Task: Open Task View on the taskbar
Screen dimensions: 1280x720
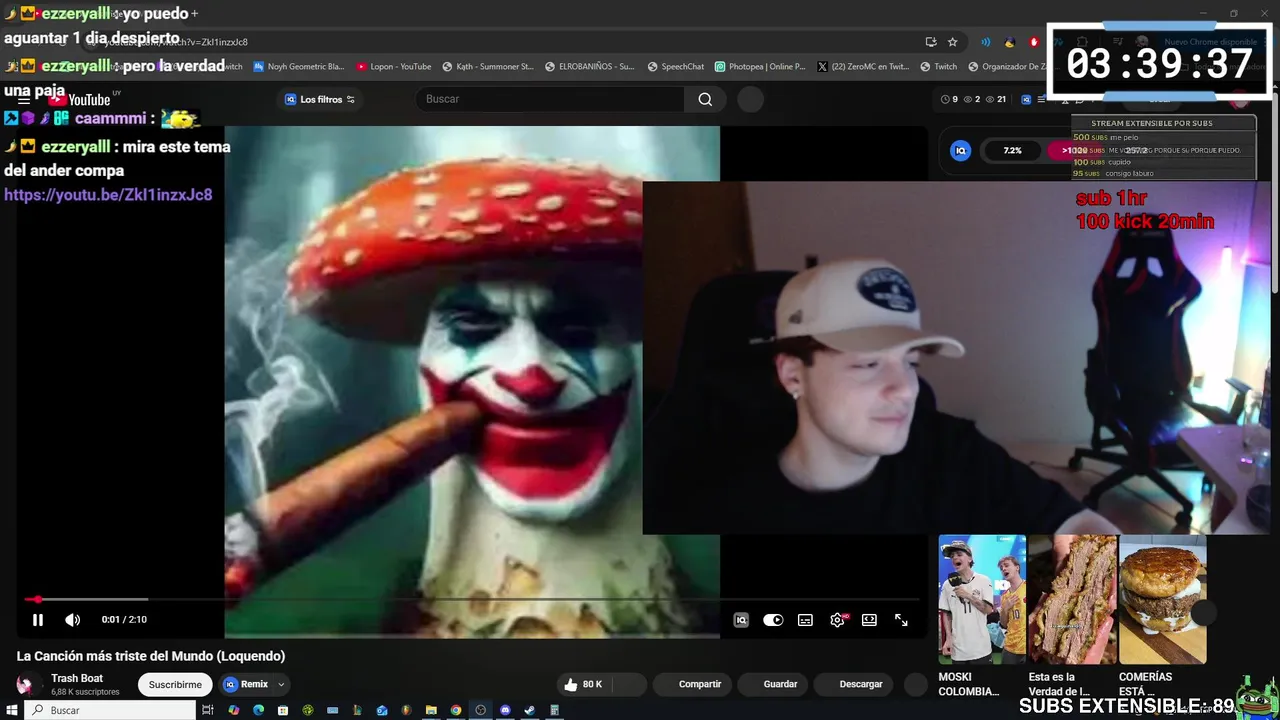Action: coord(208,710)
